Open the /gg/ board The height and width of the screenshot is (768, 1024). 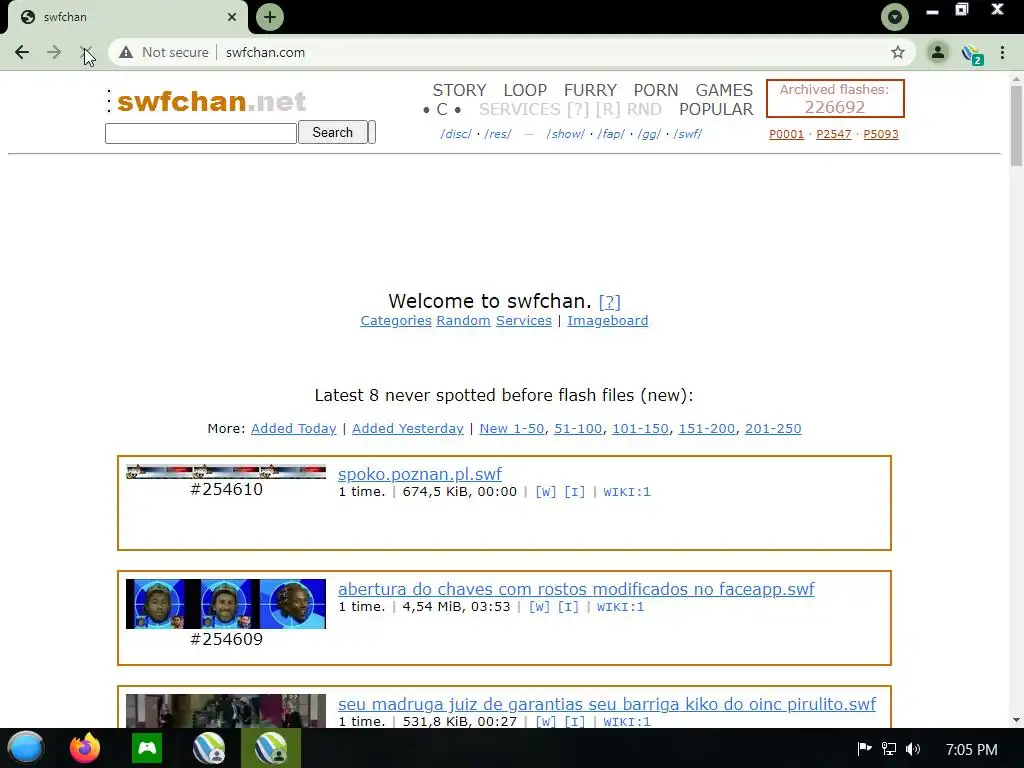(649, 134)
